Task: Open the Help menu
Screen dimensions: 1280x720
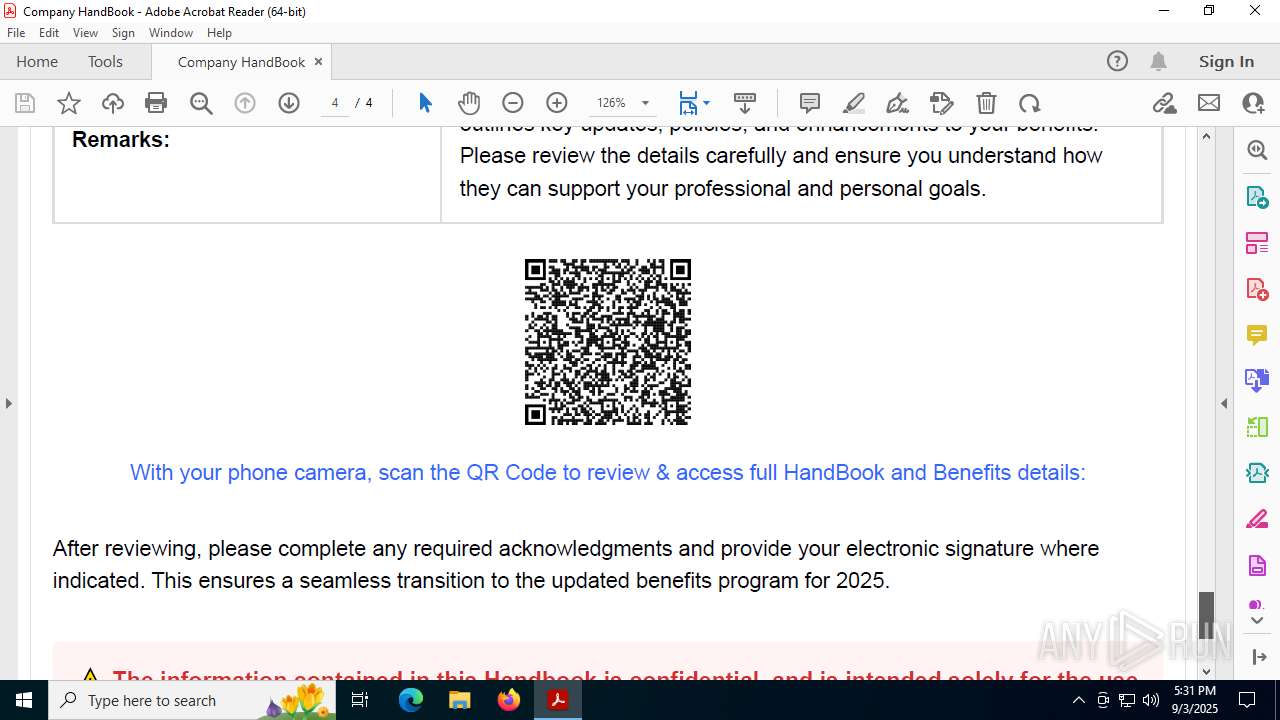Action: 219,33
